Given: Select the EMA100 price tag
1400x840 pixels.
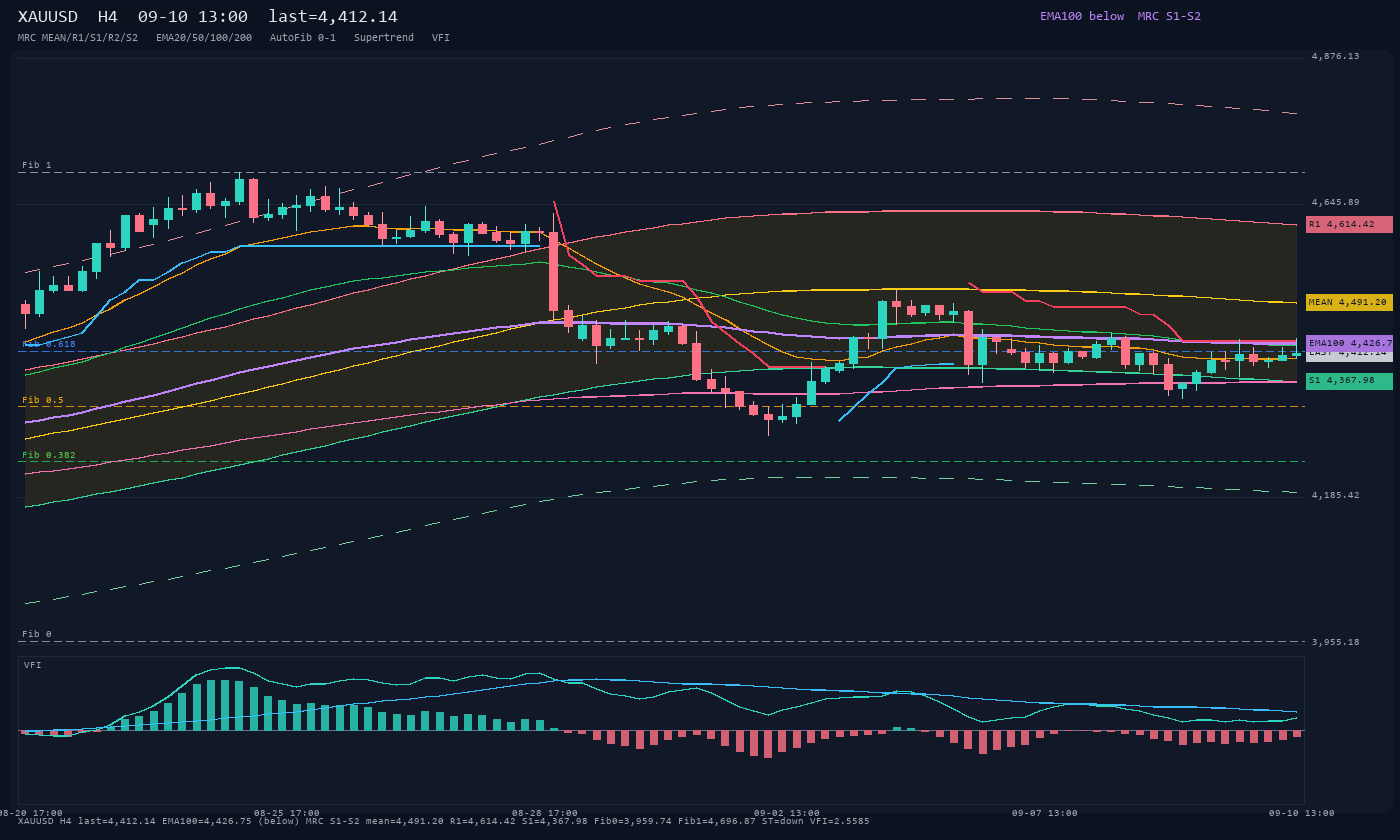Looking at the screenshot, I should 1349,343.
